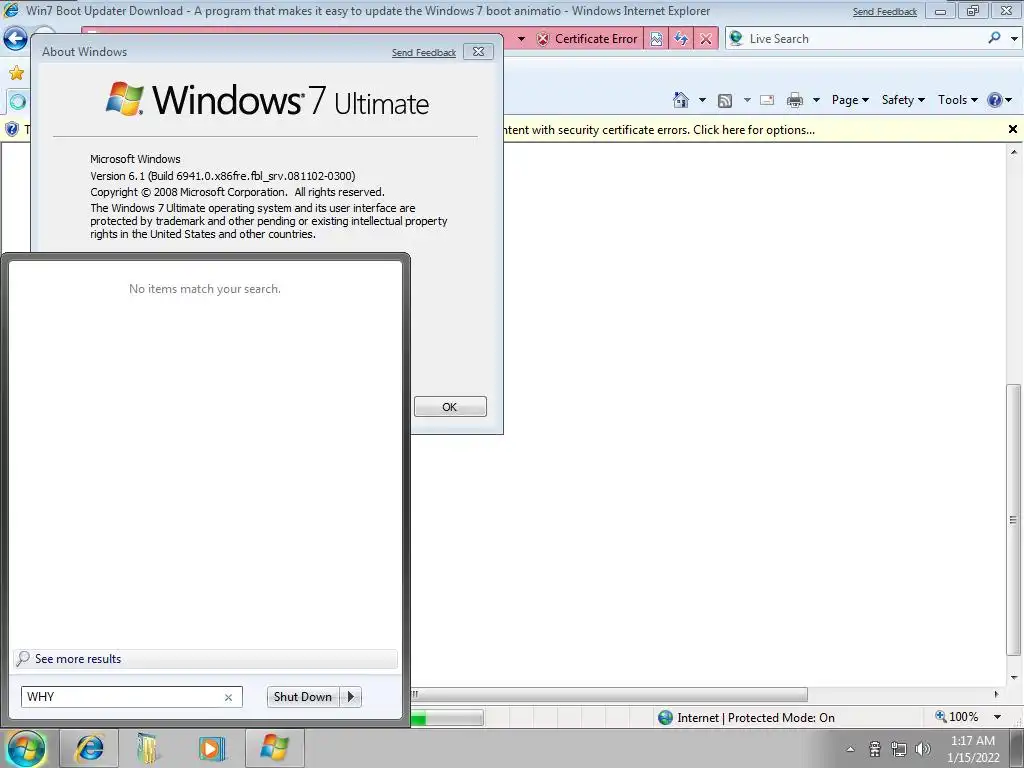
Task: Dismiss the information bar with its X
Action: [x=1013, y=129]
